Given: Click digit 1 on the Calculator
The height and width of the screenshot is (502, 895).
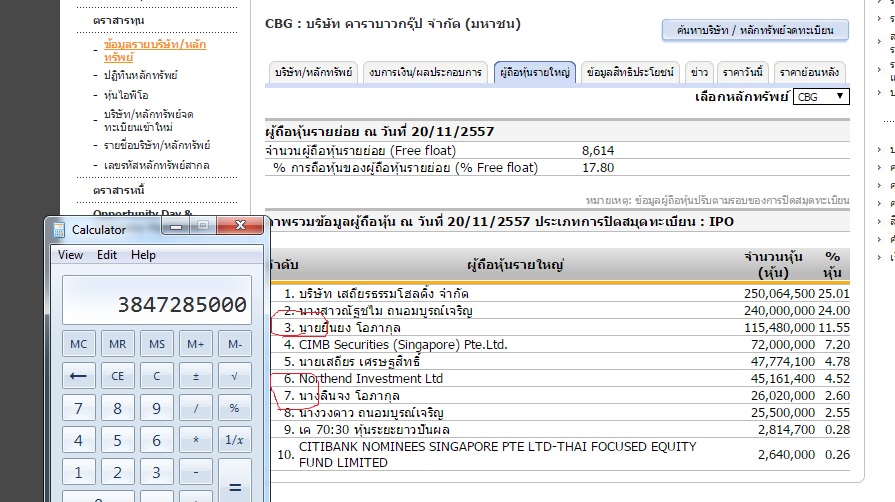Looking at the screenshot, I should (x=79, y=472).
